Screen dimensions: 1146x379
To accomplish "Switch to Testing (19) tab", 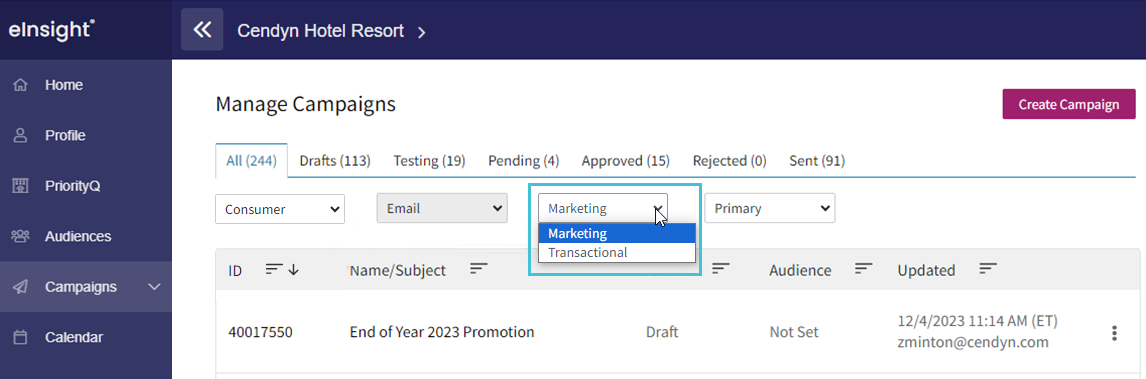I will (429, 161).
